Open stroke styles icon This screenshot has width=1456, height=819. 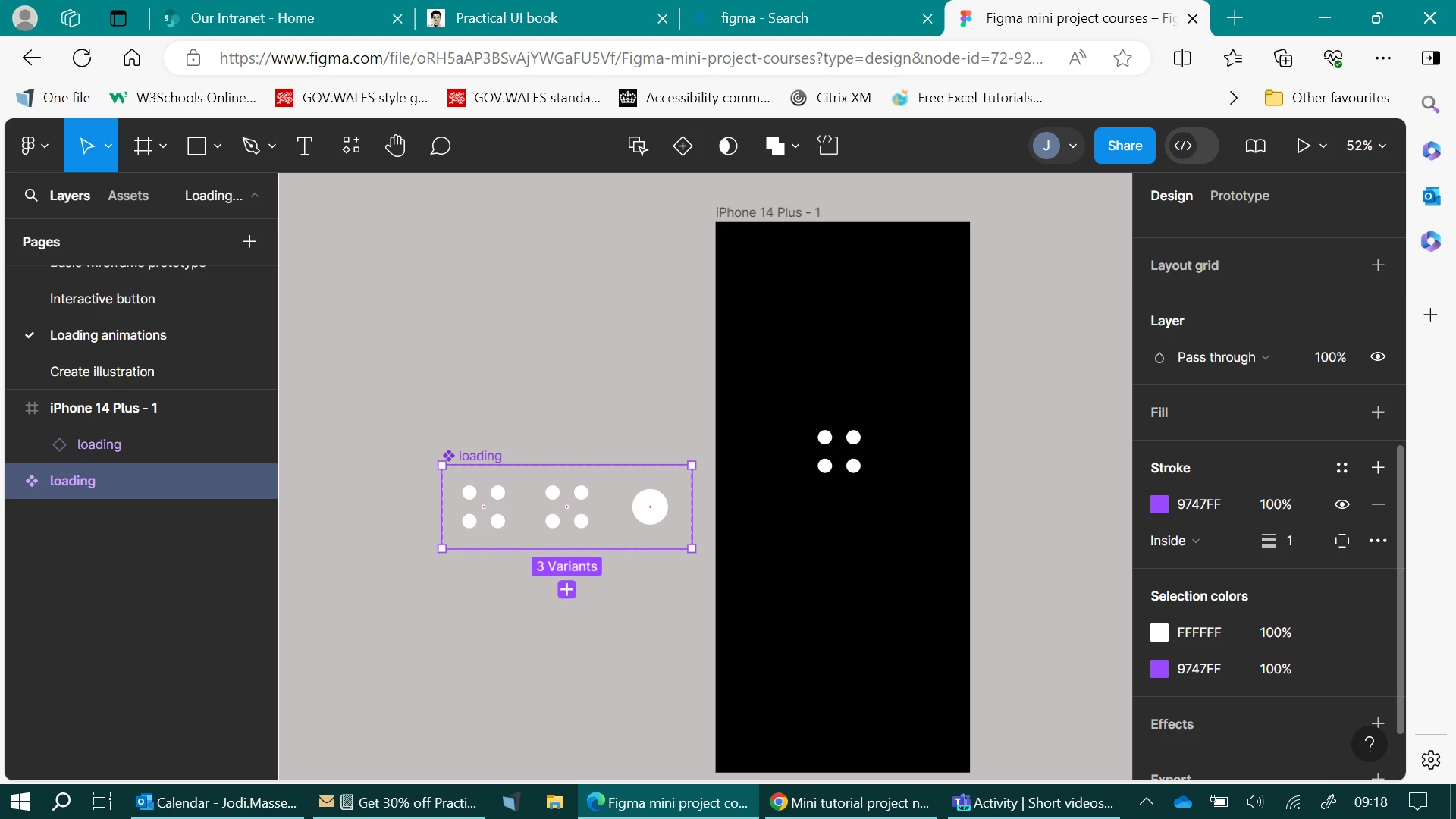pyautogui.click(x=1341, y=468)
